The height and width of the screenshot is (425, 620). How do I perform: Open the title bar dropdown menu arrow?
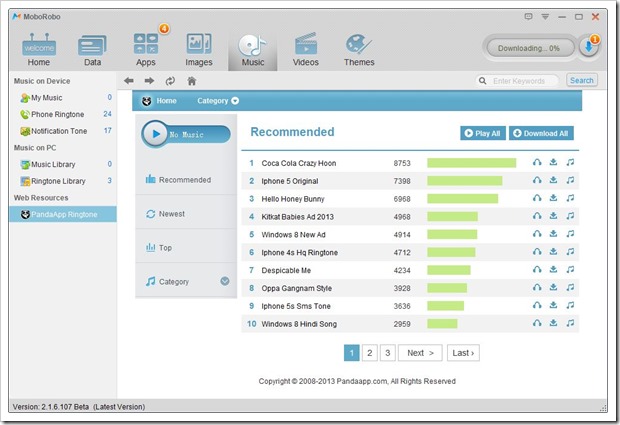545,17
